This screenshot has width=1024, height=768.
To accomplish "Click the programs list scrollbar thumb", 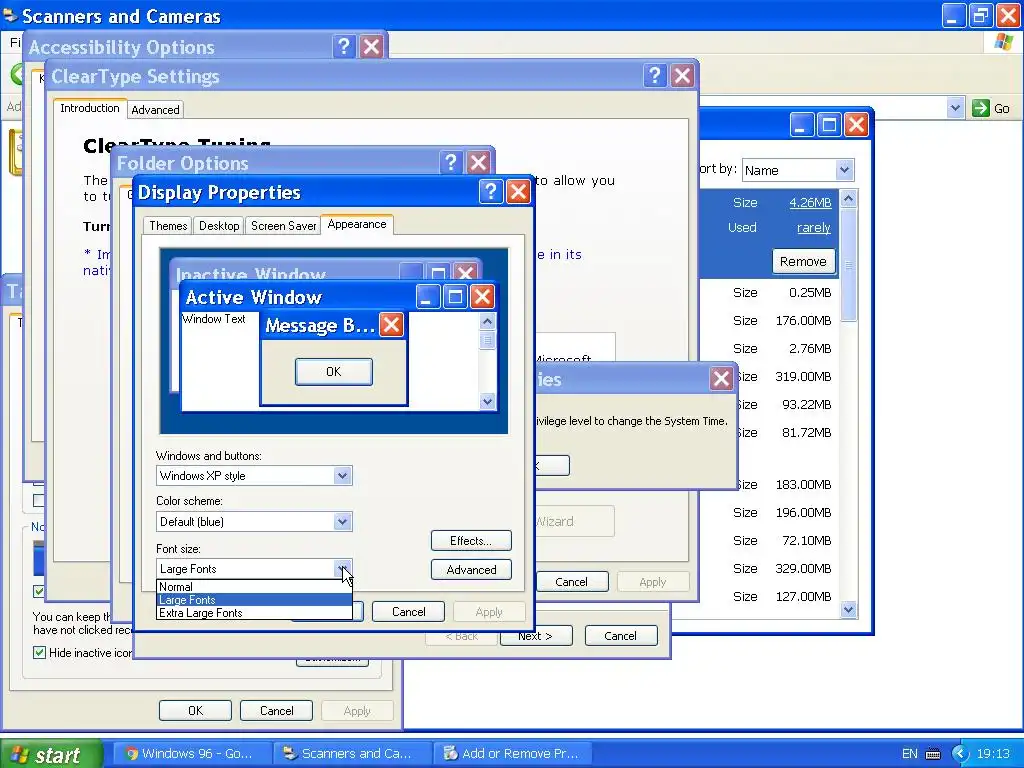I will (848, 264).
